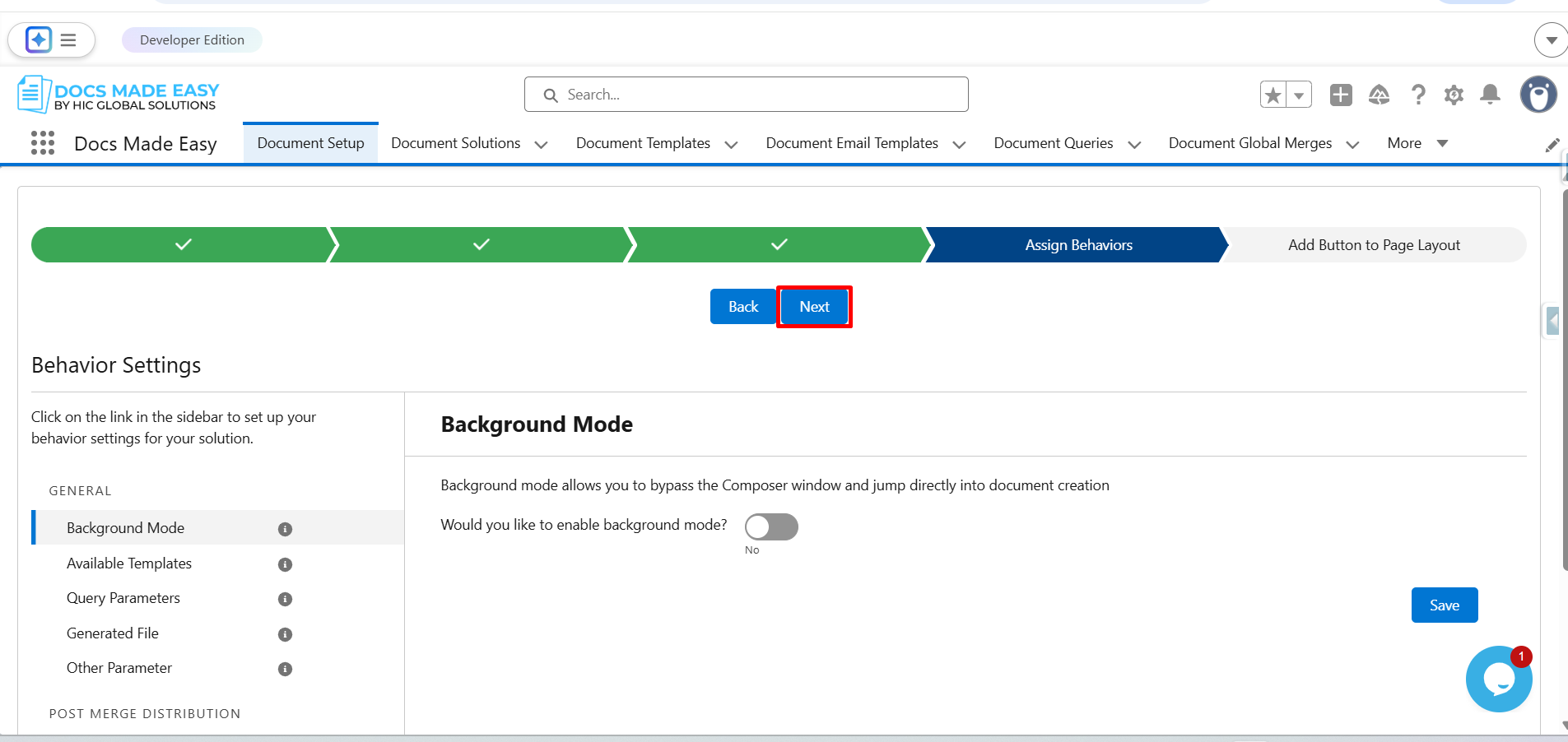Expand the Document Solutions dropdown chevron
Image resolution: width=1568 pixels, height=742 pixels.
pos(541,145)
